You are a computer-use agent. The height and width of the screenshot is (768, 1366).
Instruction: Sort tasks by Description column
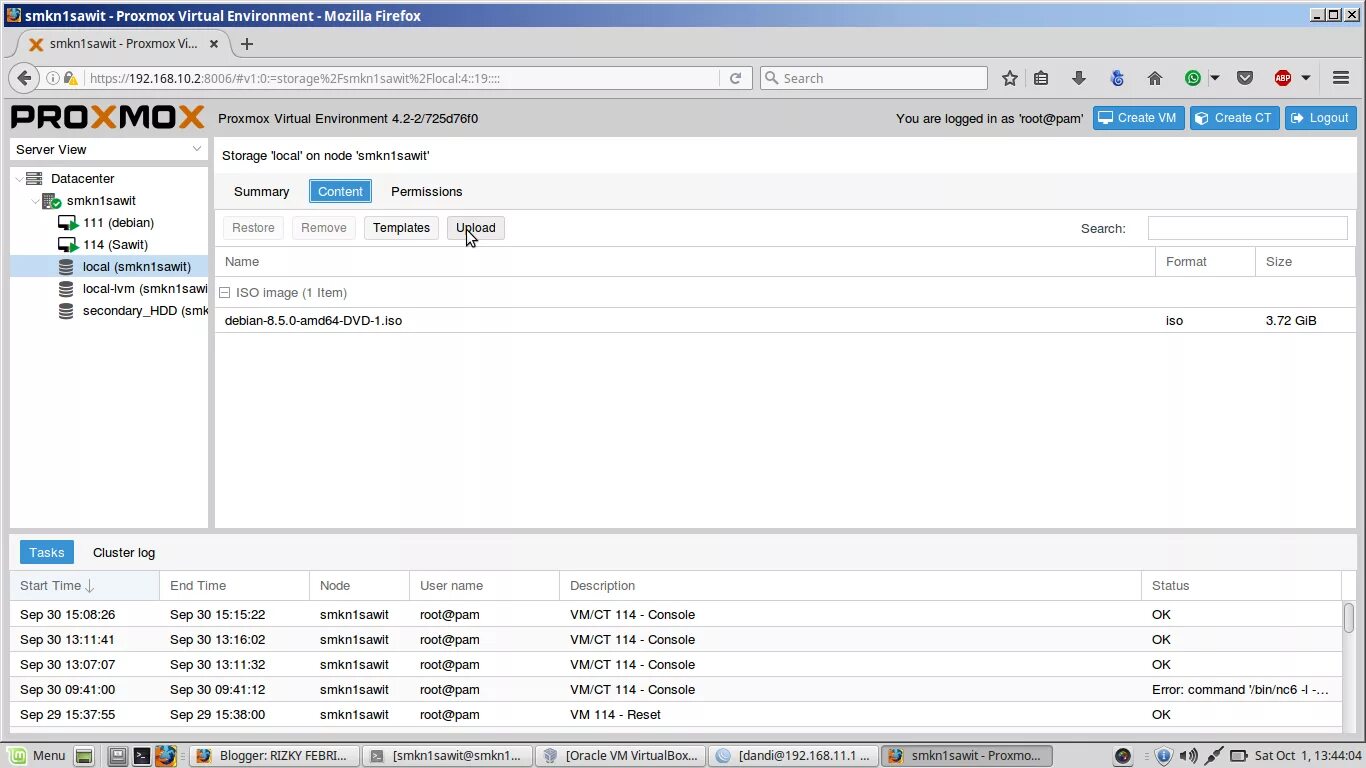pyautogui.click(x=850, y=585)
